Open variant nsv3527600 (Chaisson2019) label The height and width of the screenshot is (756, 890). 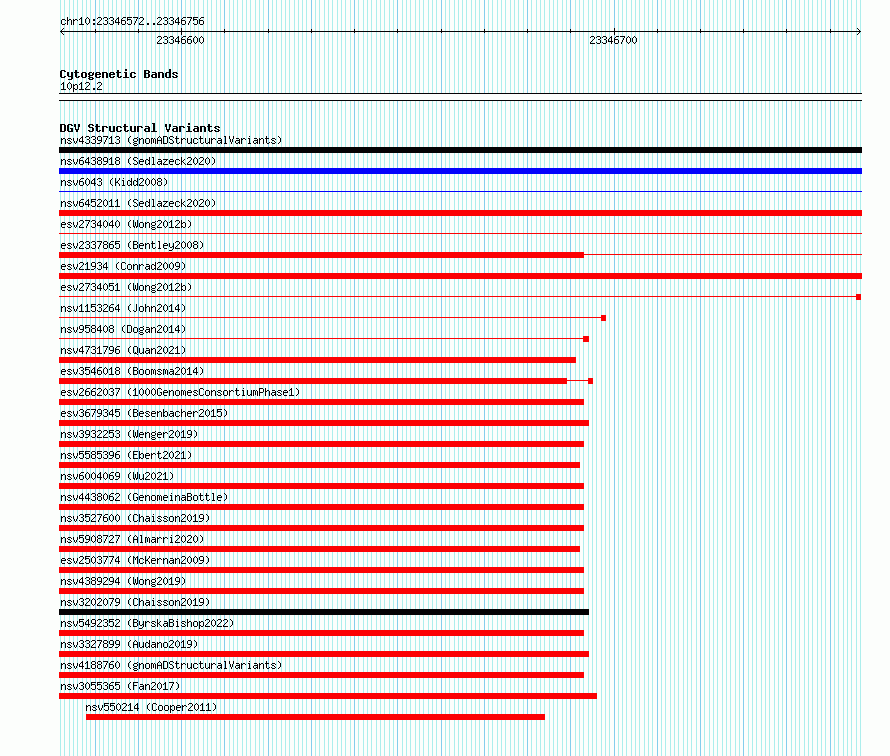[x=135, y=518]
